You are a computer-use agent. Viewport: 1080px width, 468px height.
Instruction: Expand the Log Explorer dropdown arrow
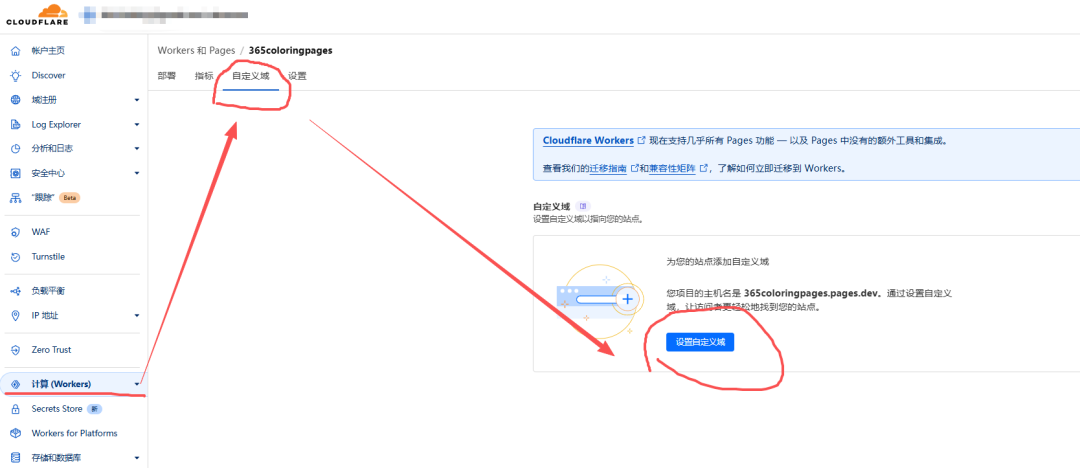pyautogui.click(x=137, y=125)
